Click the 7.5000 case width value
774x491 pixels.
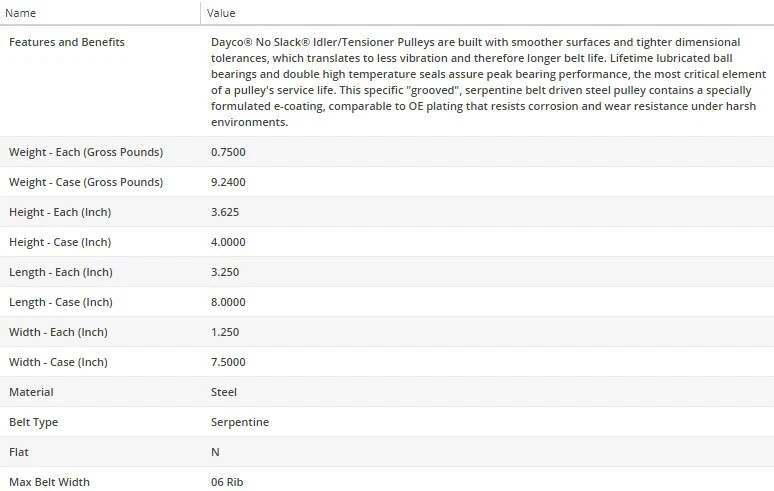coord(228,362)
